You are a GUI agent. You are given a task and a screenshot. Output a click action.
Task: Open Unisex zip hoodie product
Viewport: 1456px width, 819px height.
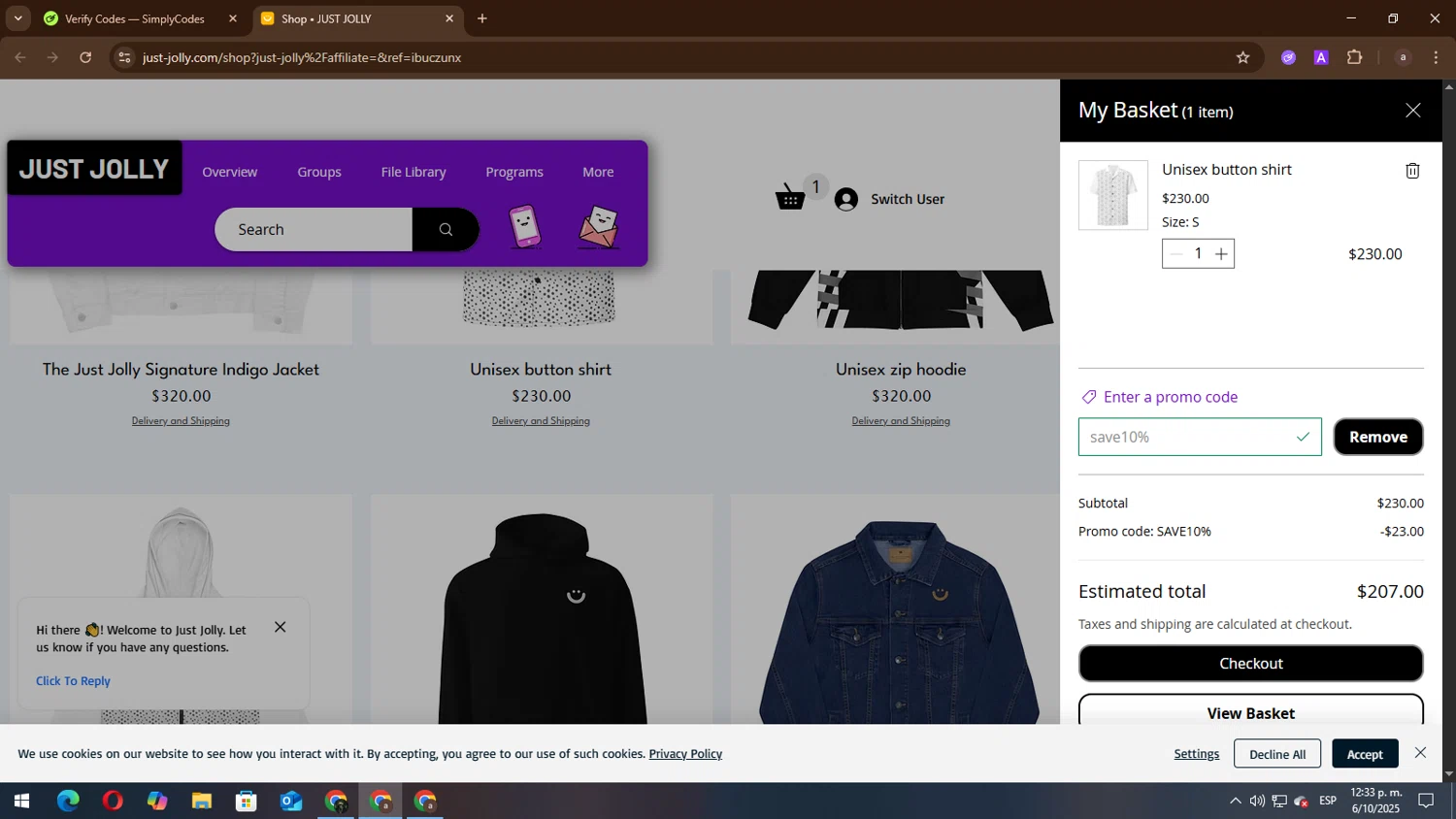901,369
